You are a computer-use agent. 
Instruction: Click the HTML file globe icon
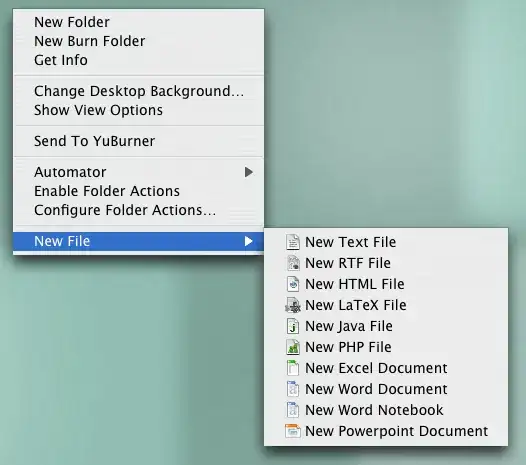point(293,284)
